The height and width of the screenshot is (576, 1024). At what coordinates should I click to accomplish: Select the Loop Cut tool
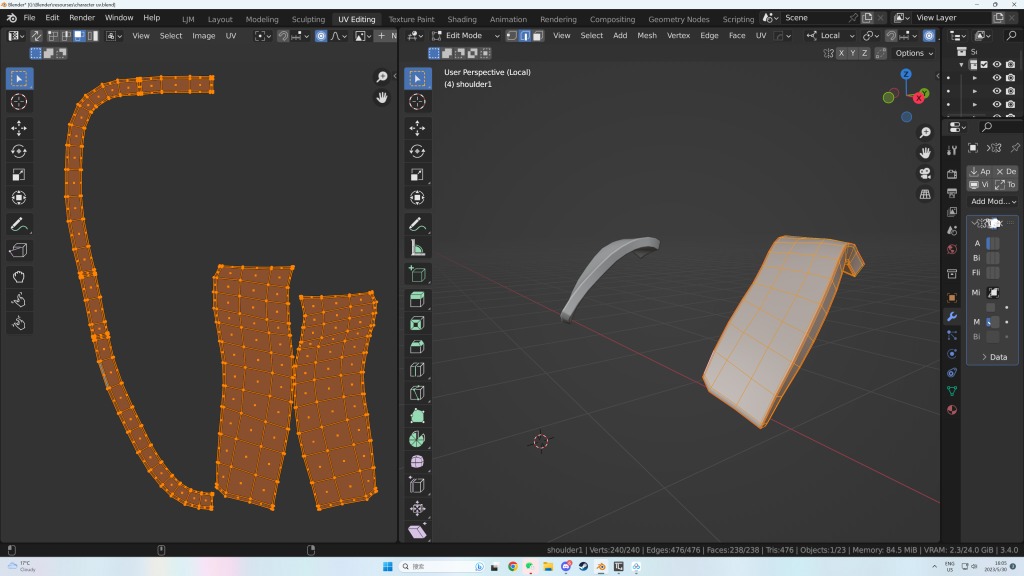(417, 370)
